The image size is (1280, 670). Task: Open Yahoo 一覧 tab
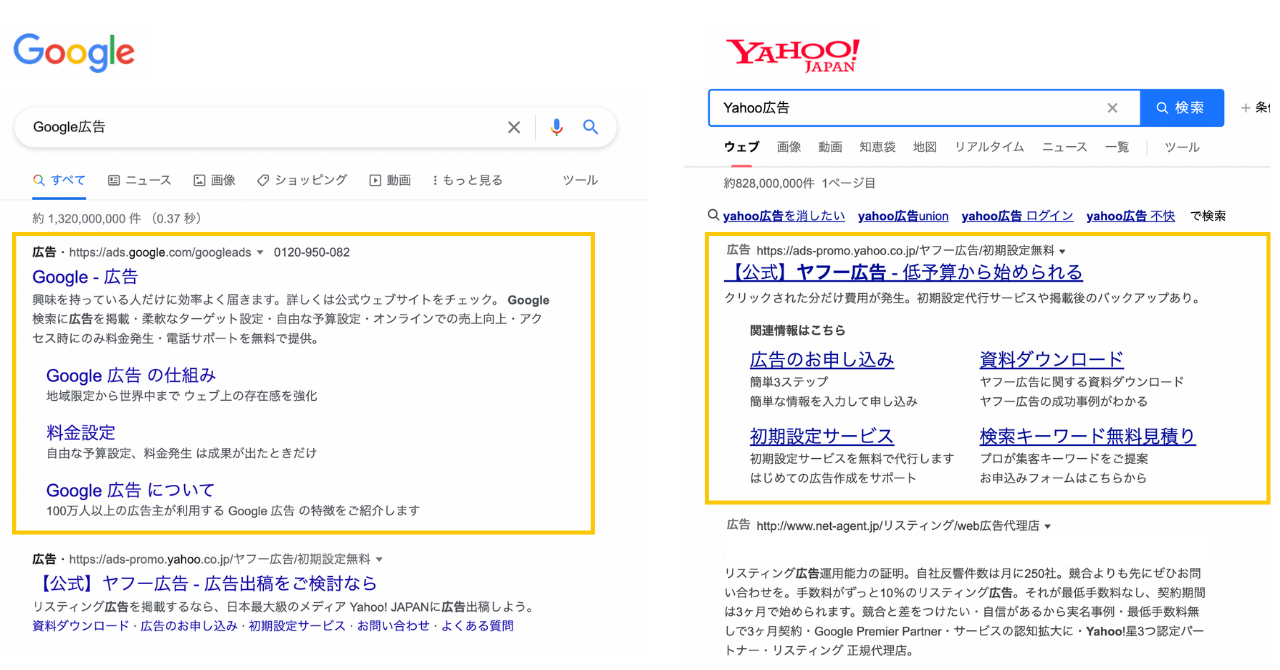click(x=1117, y=147)
